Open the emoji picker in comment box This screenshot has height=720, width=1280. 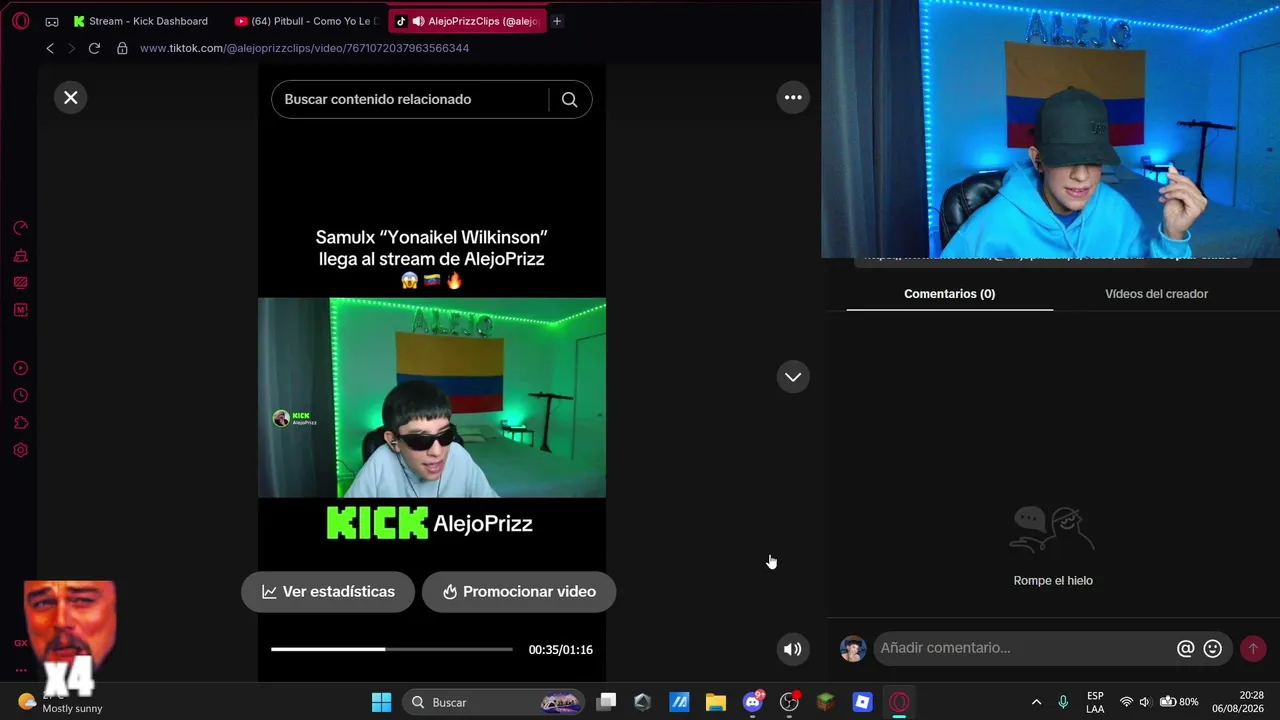(1213, 648)
